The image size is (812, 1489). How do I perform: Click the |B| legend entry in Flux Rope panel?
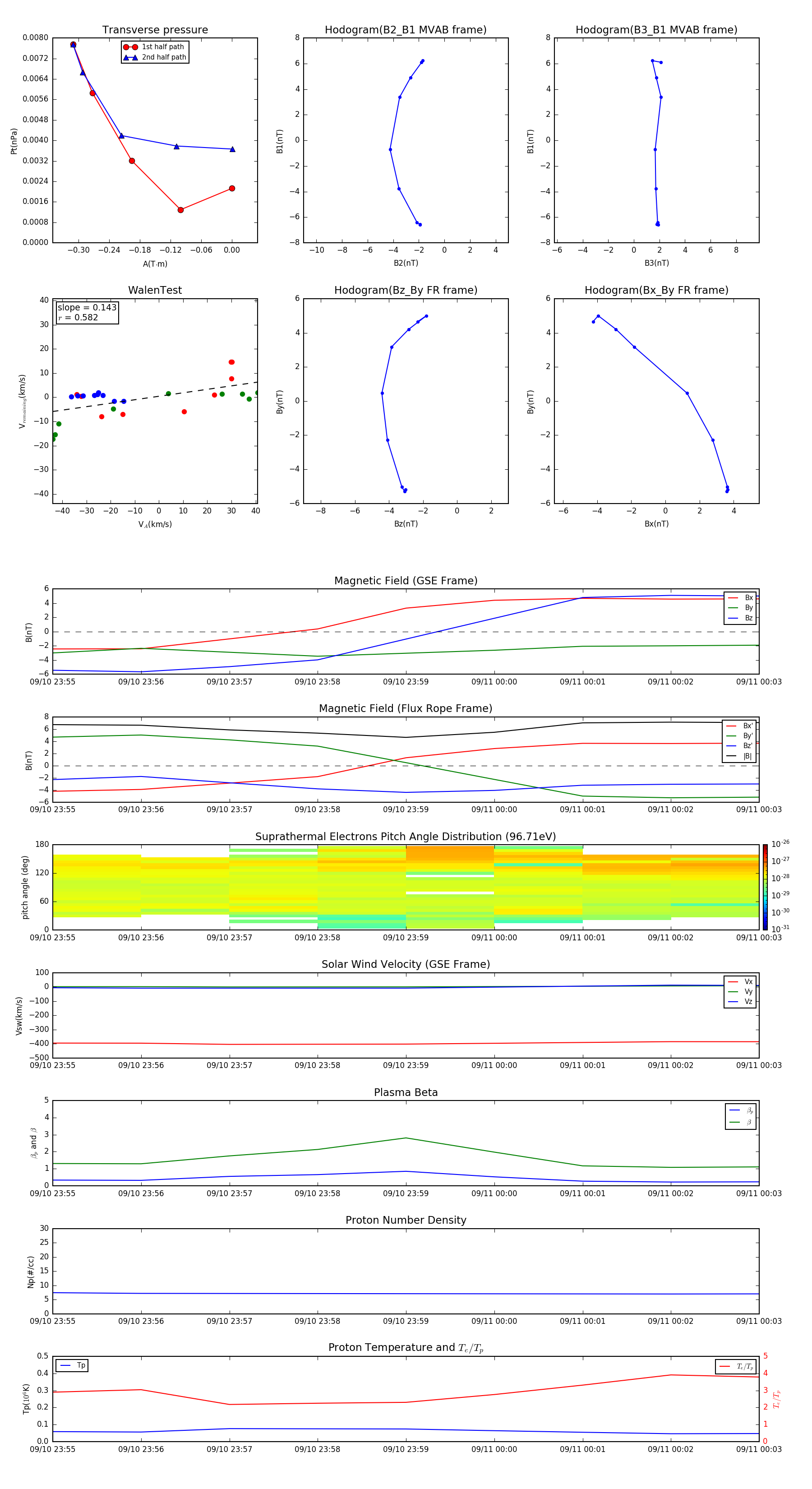click(739, 756)
